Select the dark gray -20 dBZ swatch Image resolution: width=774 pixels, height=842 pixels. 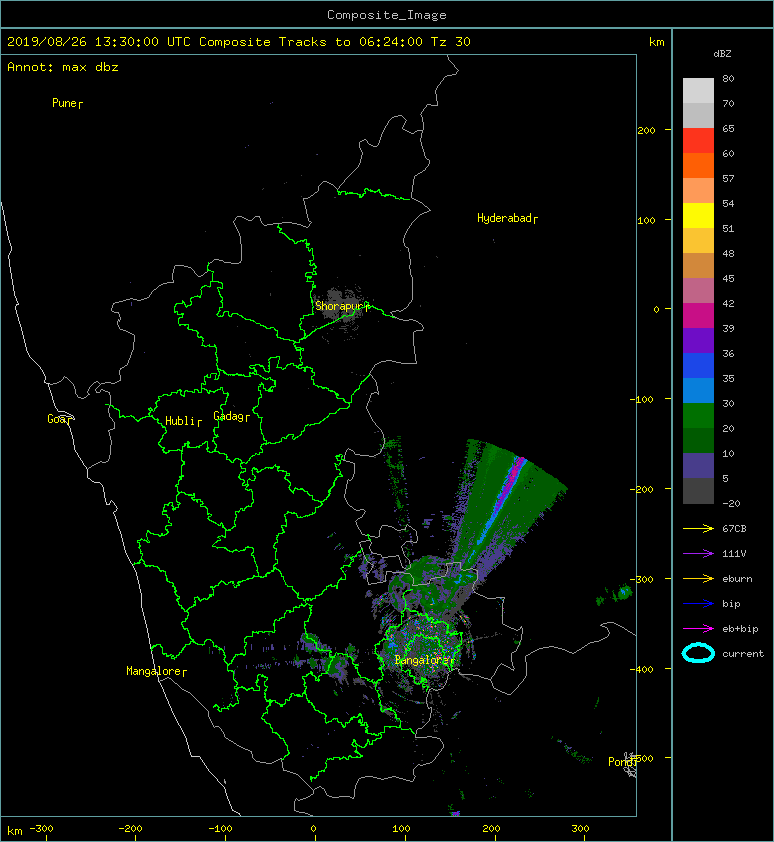[698, 491]
